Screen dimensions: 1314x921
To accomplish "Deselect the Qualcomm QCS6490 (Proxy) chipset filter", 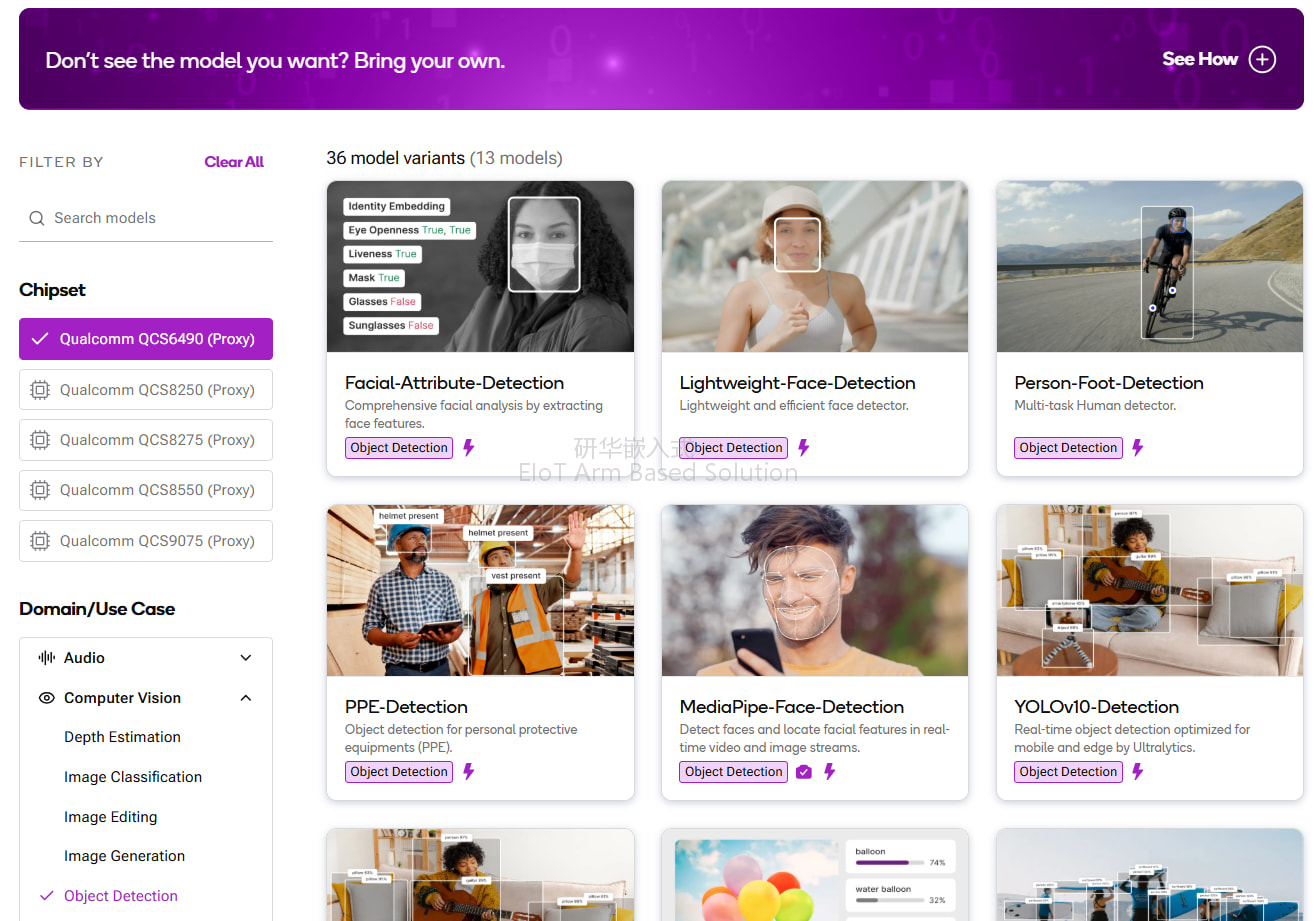I will pyautogui.click(x=146, y=339).
